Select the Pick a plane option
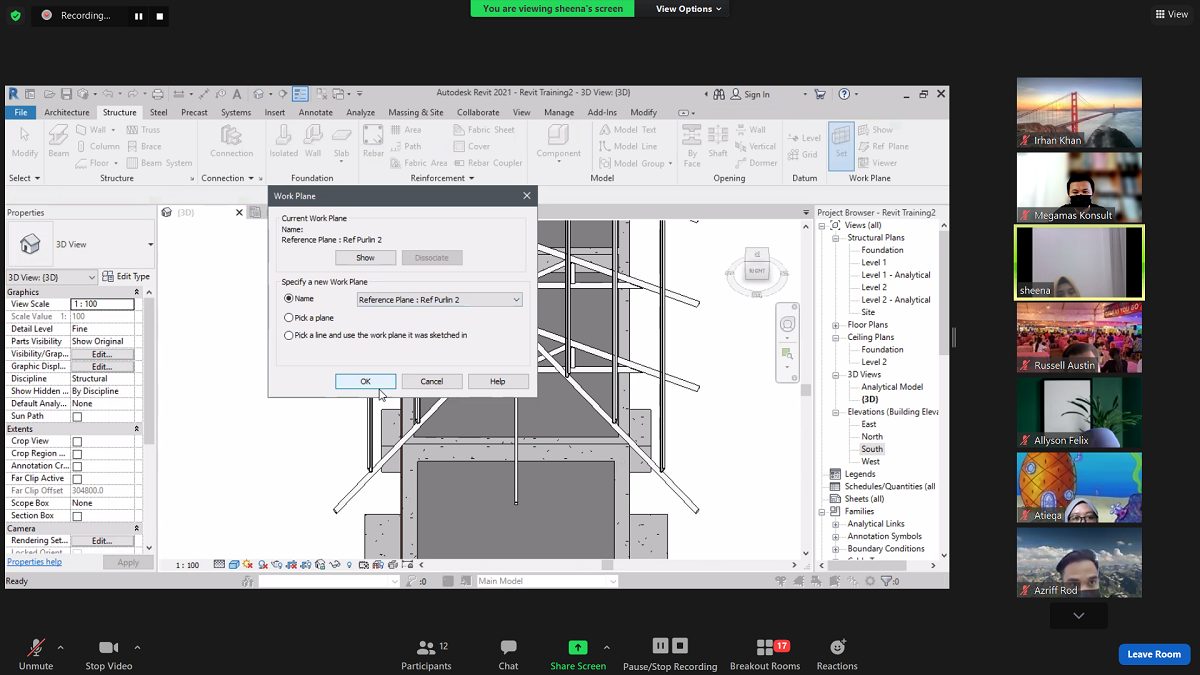Viewport: 1200px width, 675px height. (289, 318)
